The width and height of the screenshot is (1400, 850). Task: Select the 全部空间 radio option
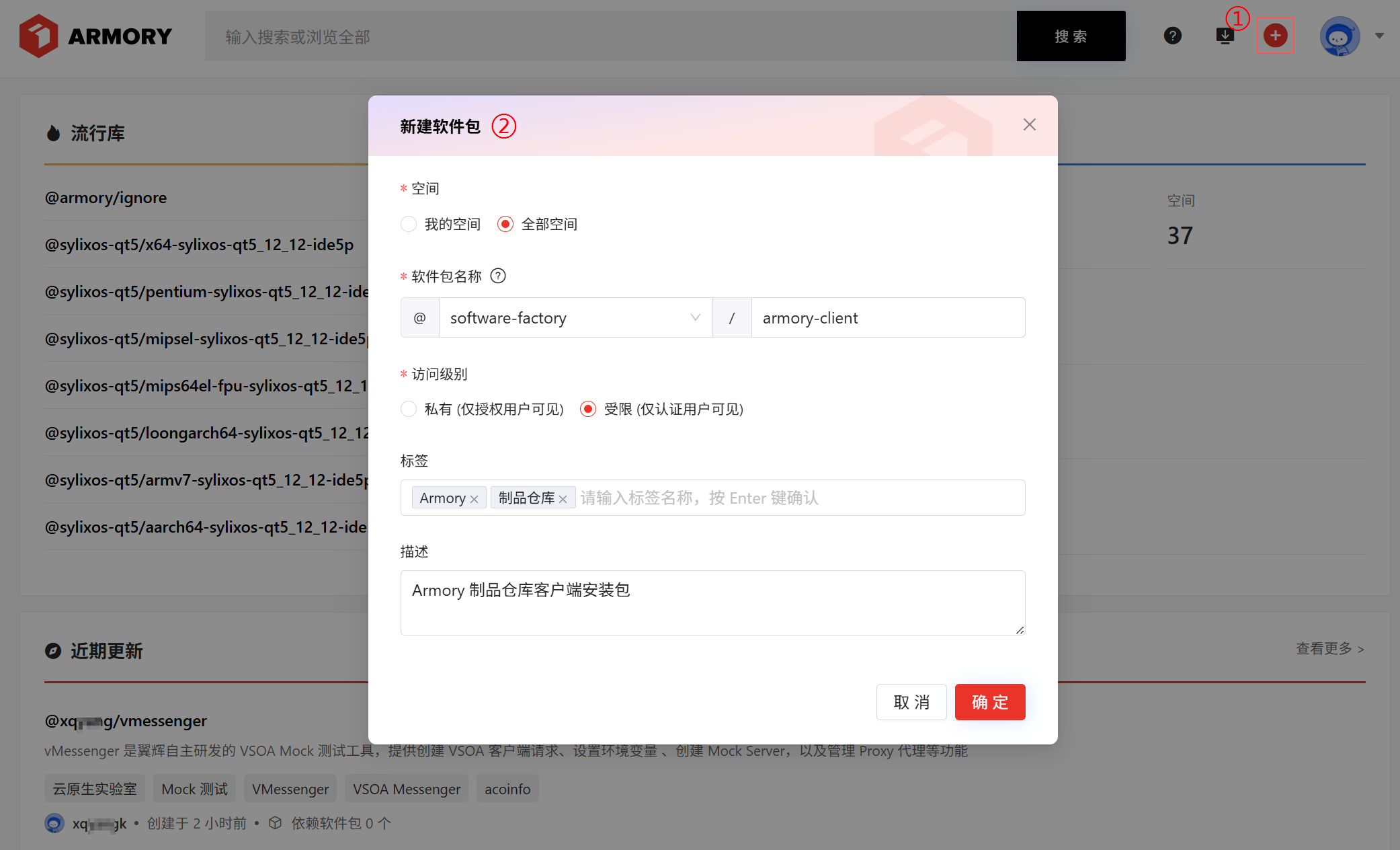[x=505, y=224]
